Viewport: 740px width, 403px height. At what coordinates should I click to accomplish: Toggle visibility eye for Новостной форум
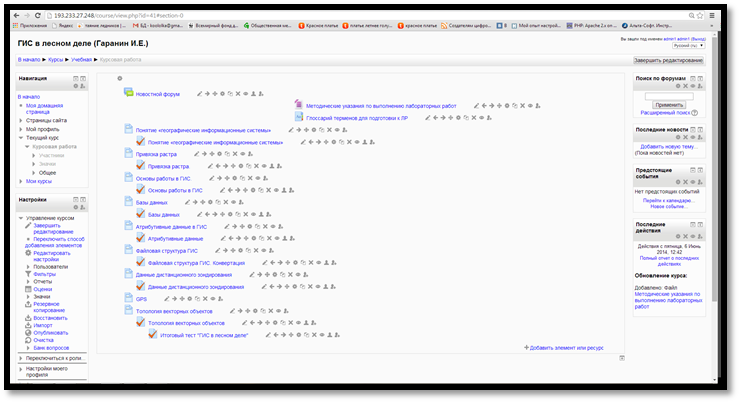click(245, 94)
